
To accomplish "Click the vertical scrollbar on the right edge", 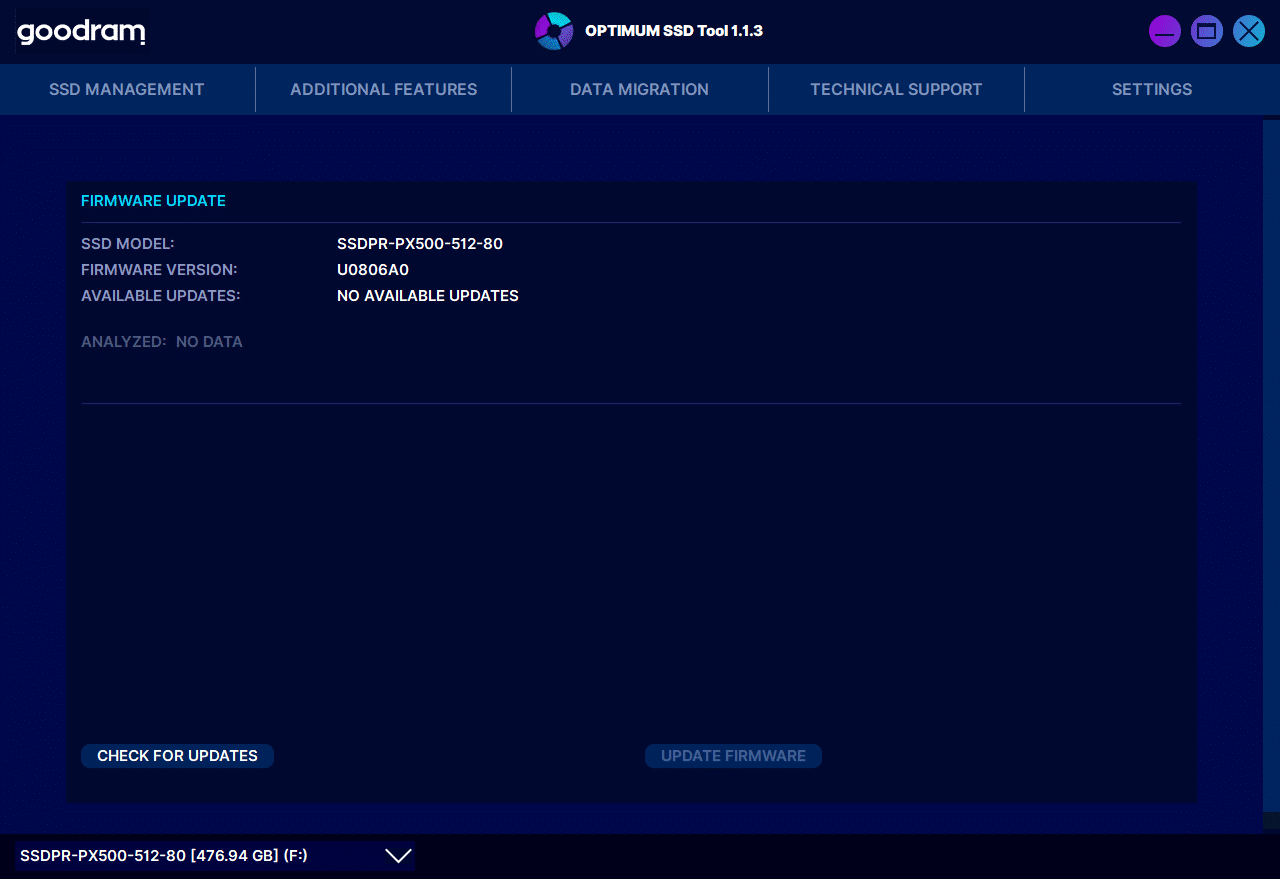I will pos(1271,470).
